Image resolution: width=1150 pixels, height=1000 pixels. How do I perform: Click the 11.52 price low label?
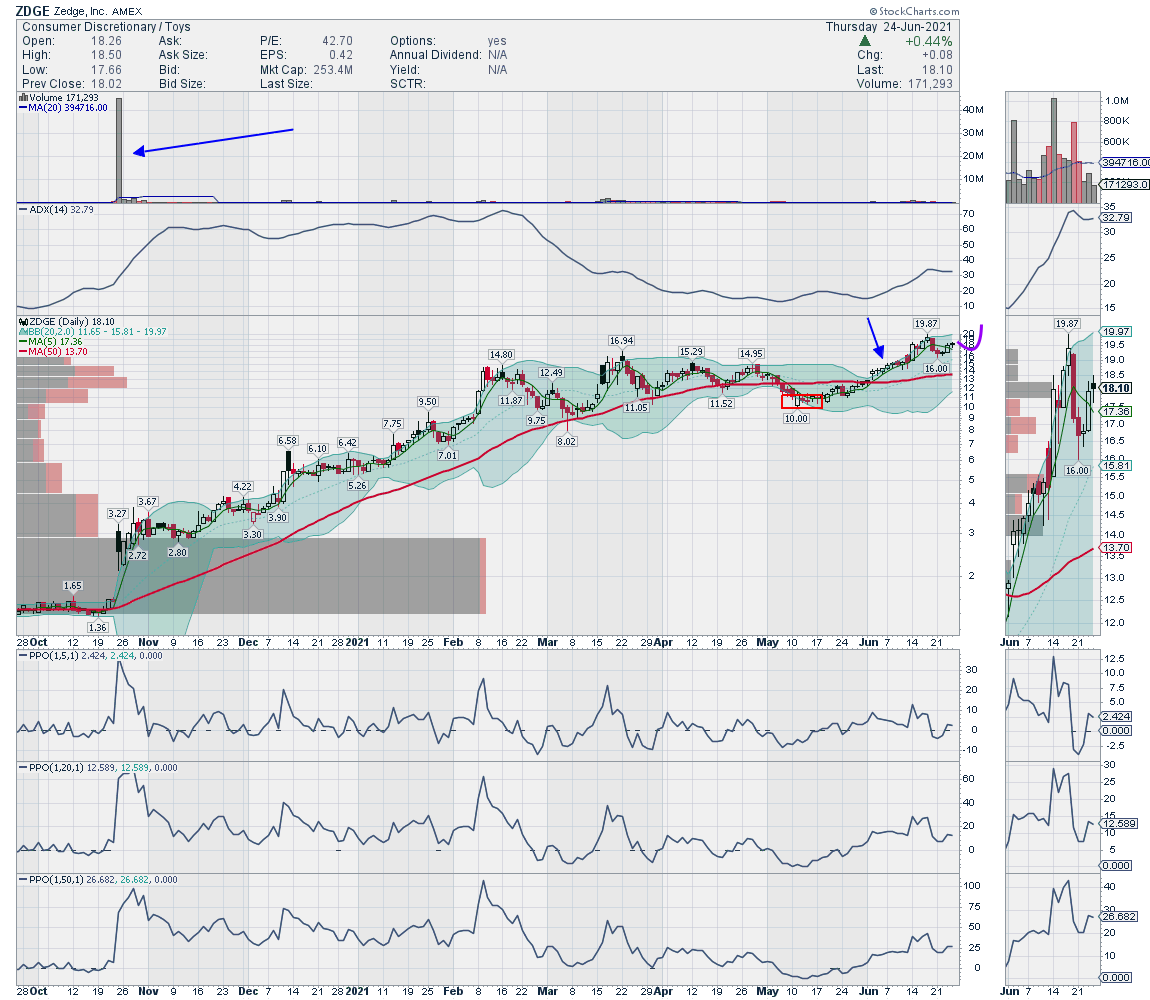[721, 404]
